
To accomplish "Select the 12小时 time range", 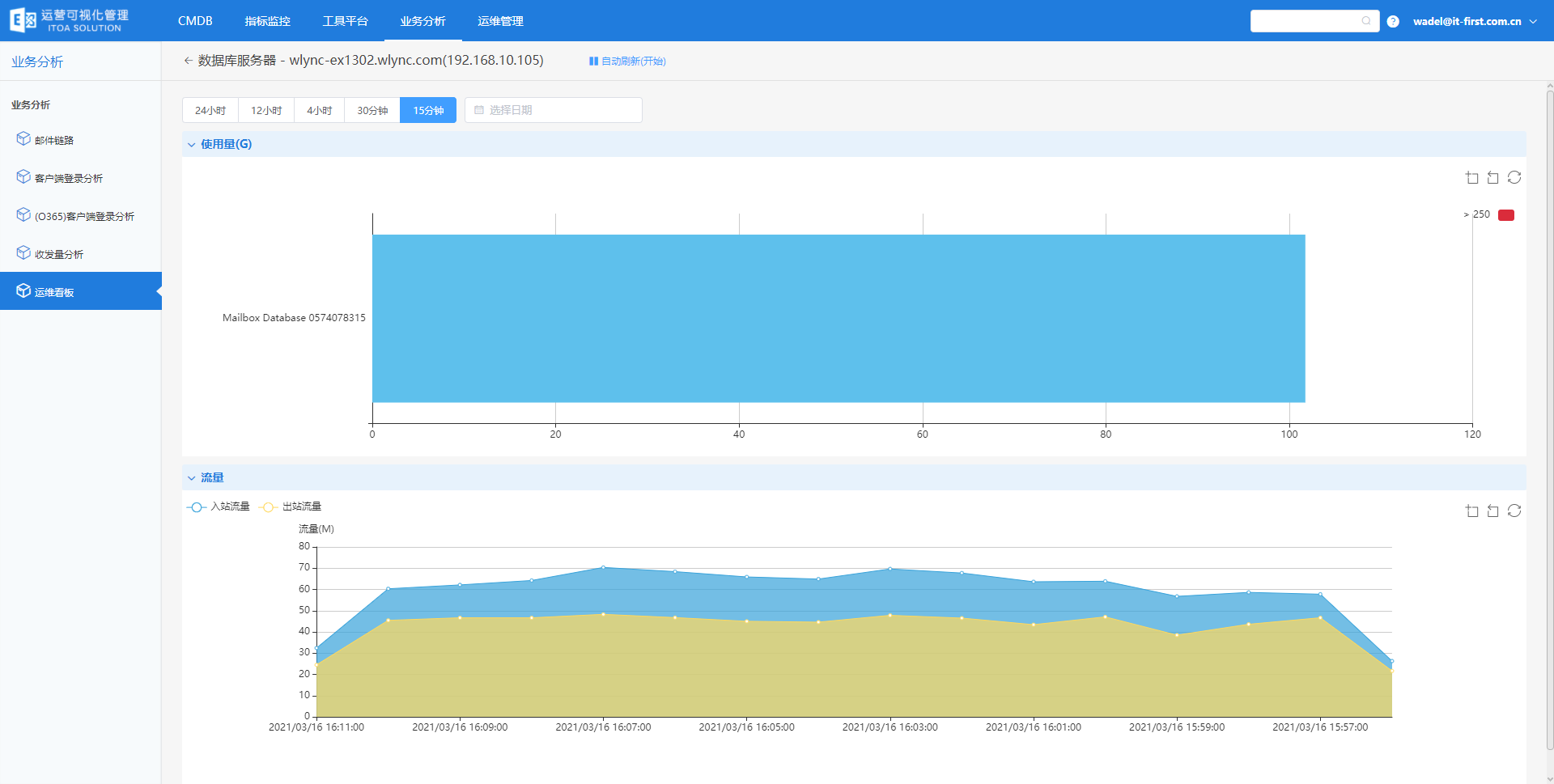I will tap(266, 110).
